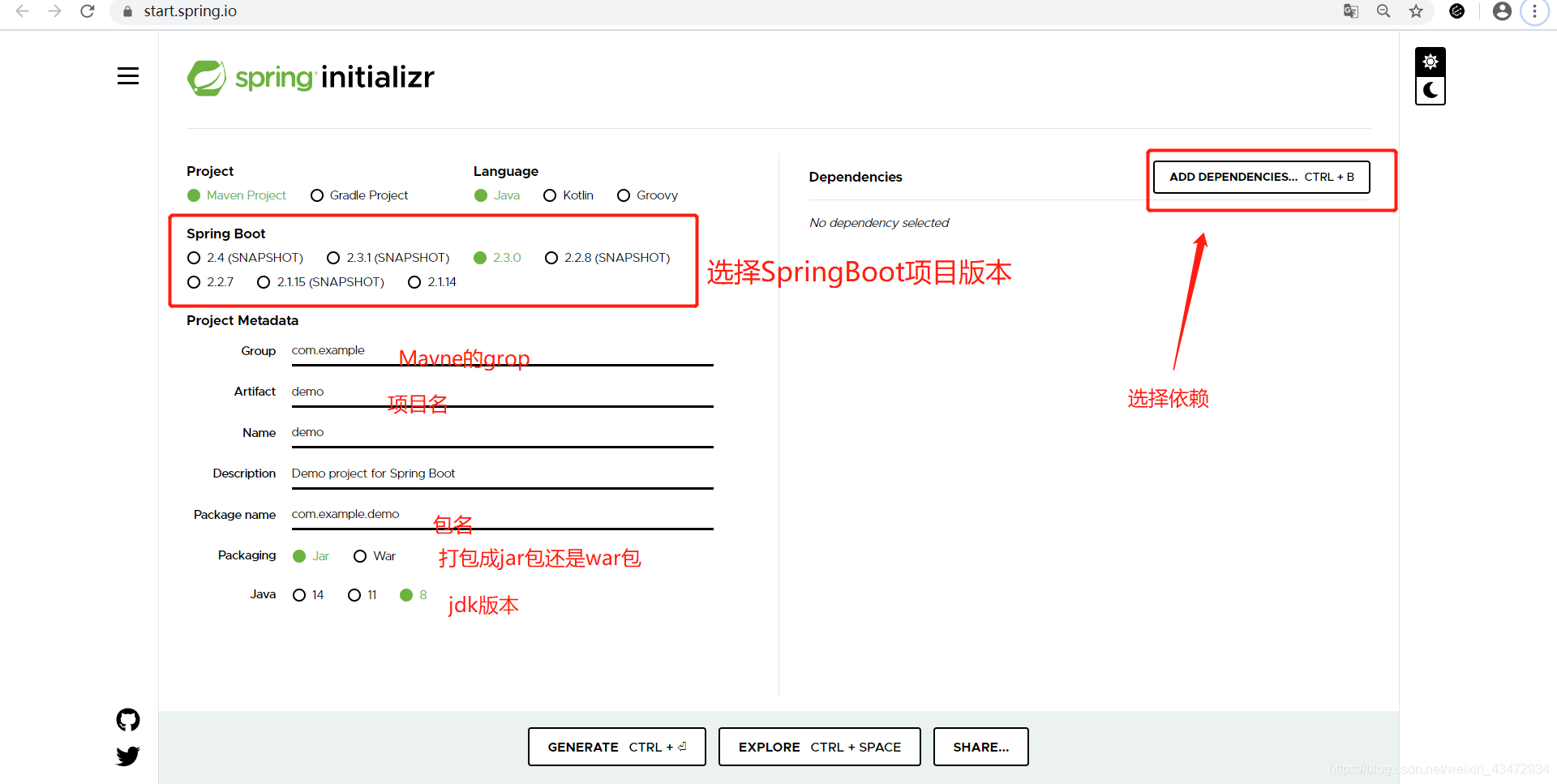This screenshot has width=1557, height=784.
Task: Select Jar packaging
Action: pos(311,556)
